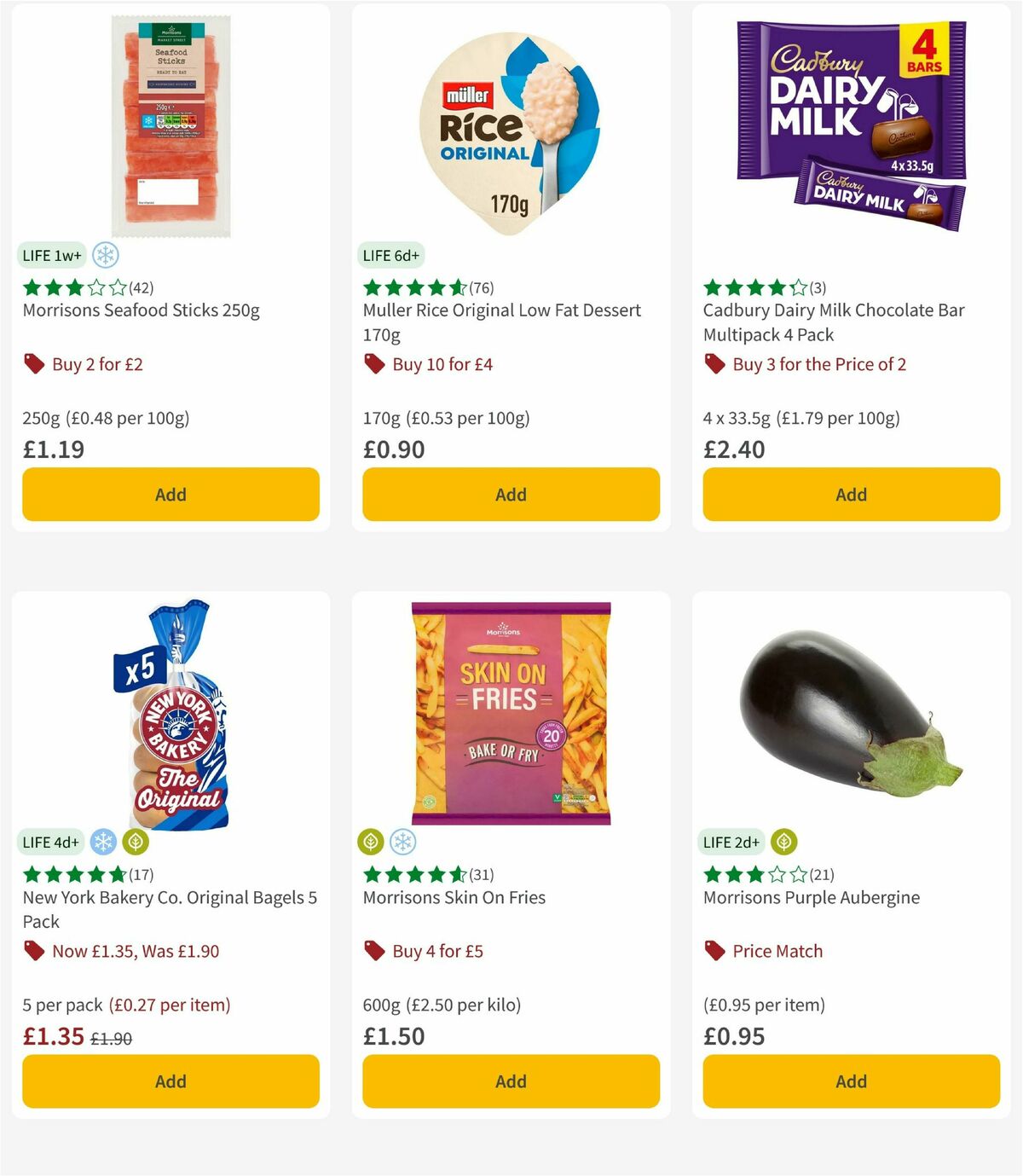
Task: Click the snowflake frozen icon on Seafood Sticks
Action: (106, 255)
